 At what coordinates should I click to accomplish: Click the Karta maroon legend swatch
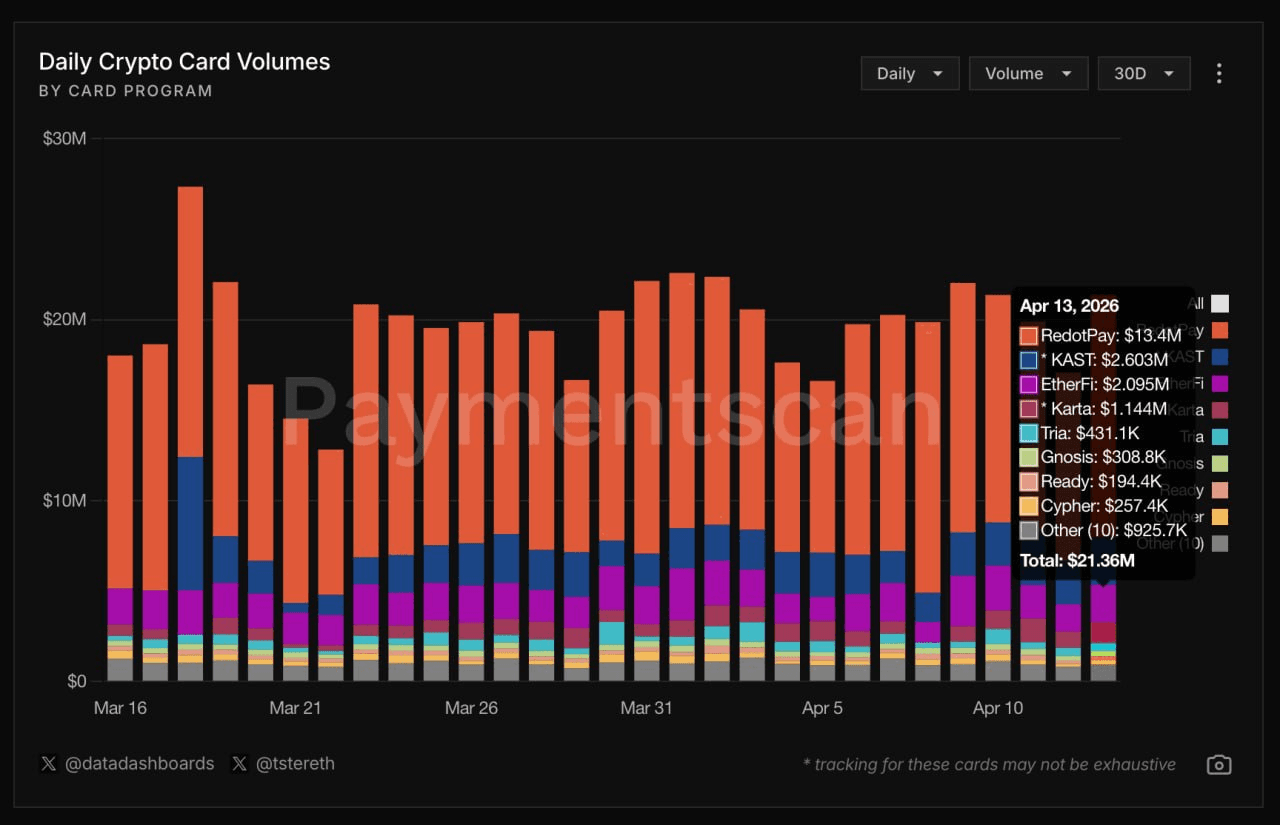(1219, 410)
